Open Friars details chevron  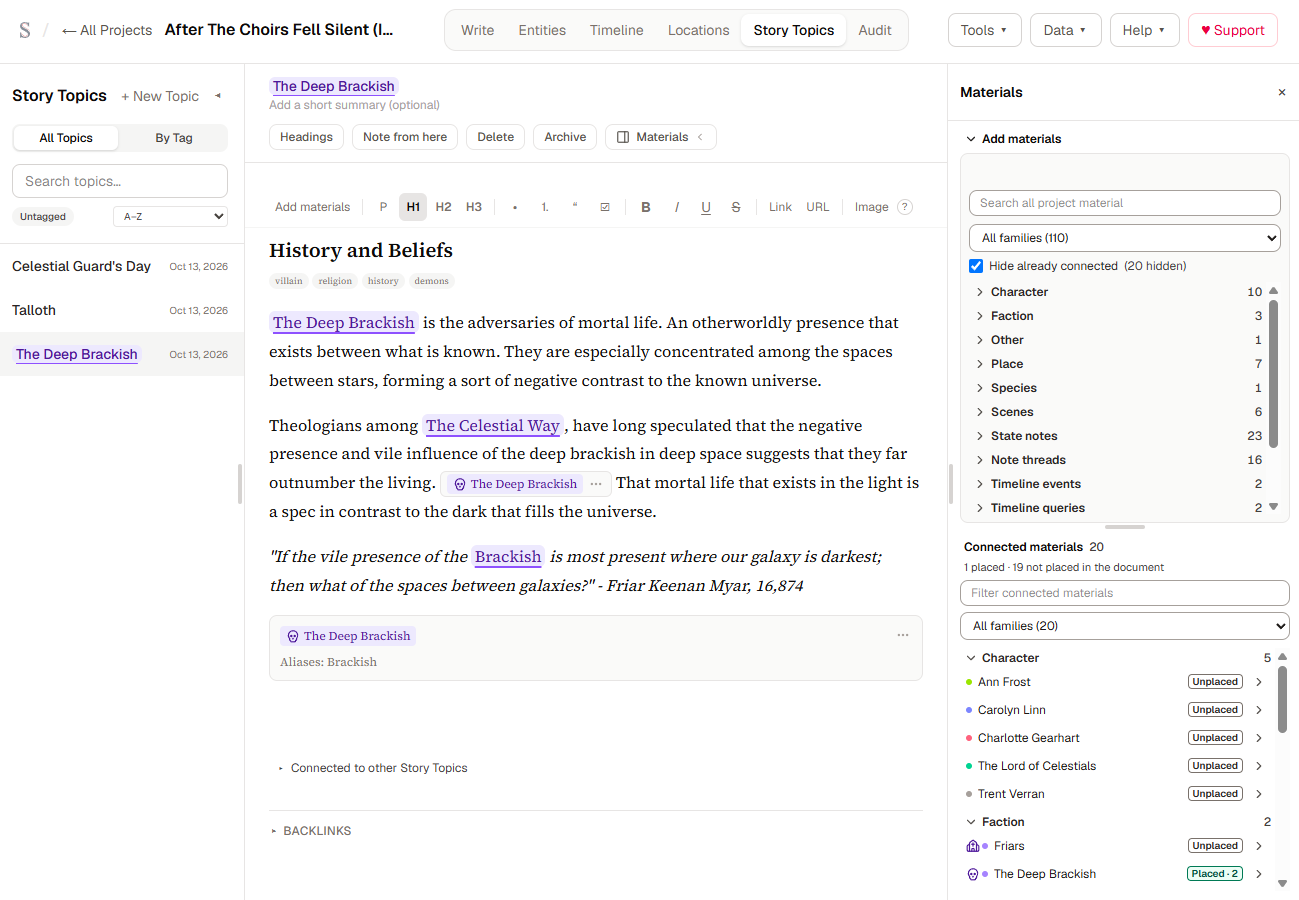click(1259, 846)
